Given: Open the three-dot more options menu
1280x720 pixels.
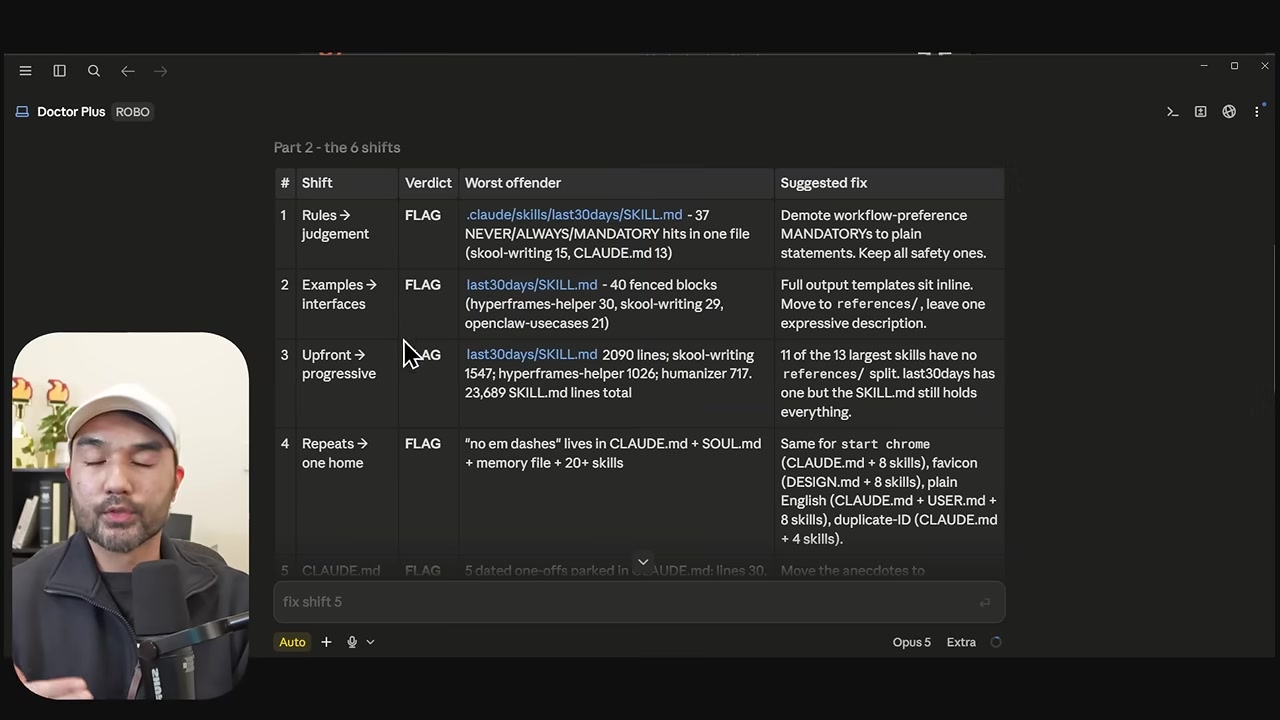Looking at the screenshot, I should point(1257,112).
